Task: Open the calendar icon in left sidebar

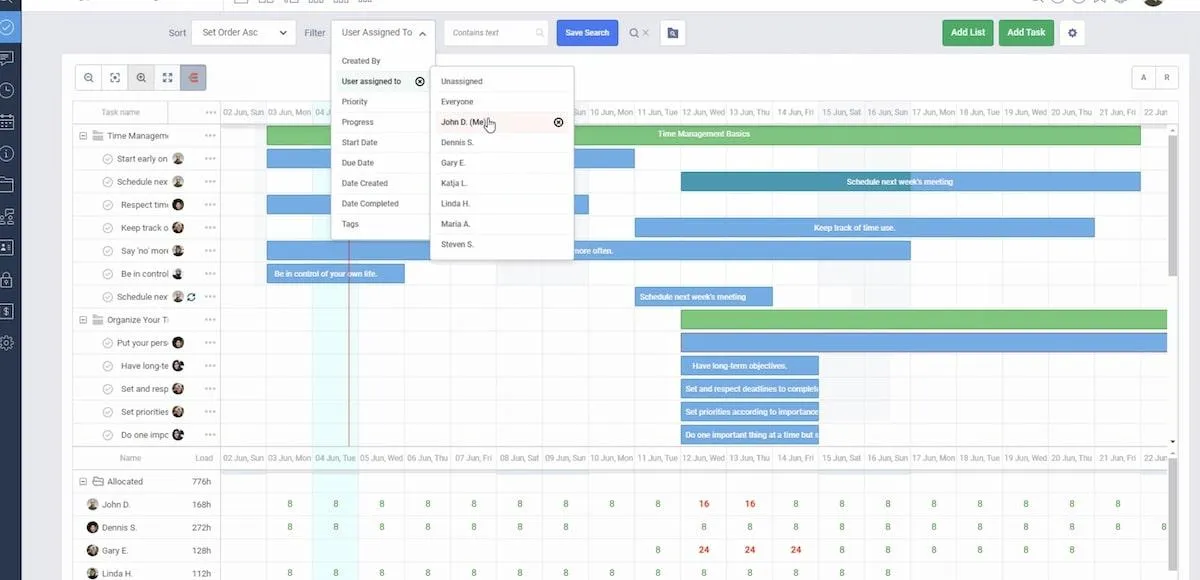Action: 7,122
